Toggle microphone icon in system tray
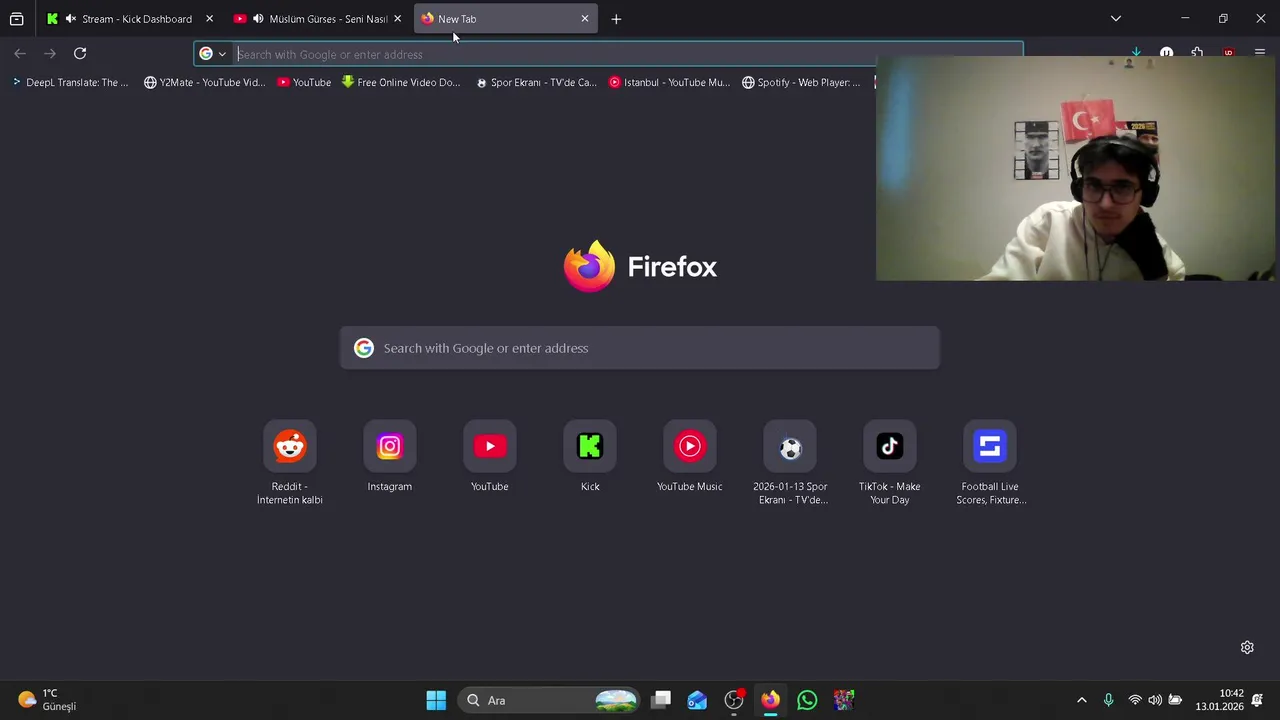1280x720 pixels. click(1108, 700)
